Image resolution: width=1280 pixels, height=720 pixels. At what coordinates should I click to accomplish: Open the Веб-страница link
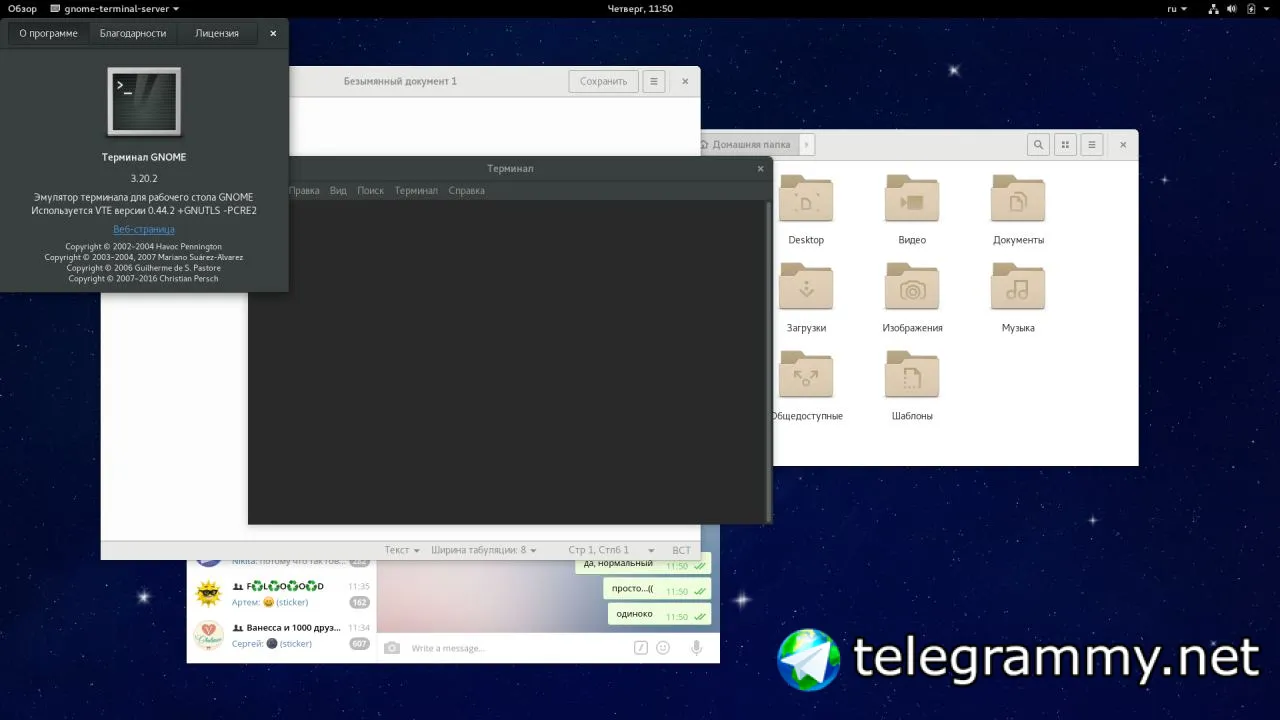click(x=144, y=229)
